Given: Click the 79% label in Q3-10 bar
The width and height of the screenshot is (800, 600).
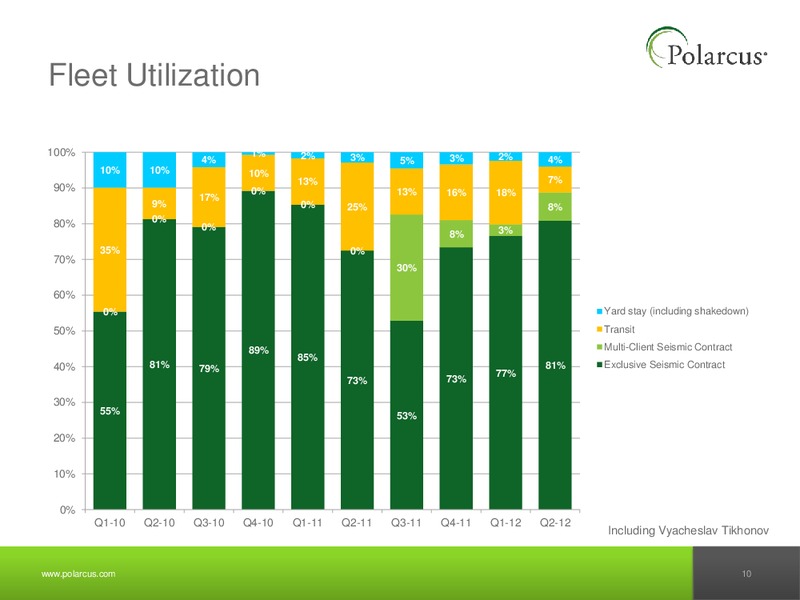Looking at the screenshot, I should click(209, 368).
